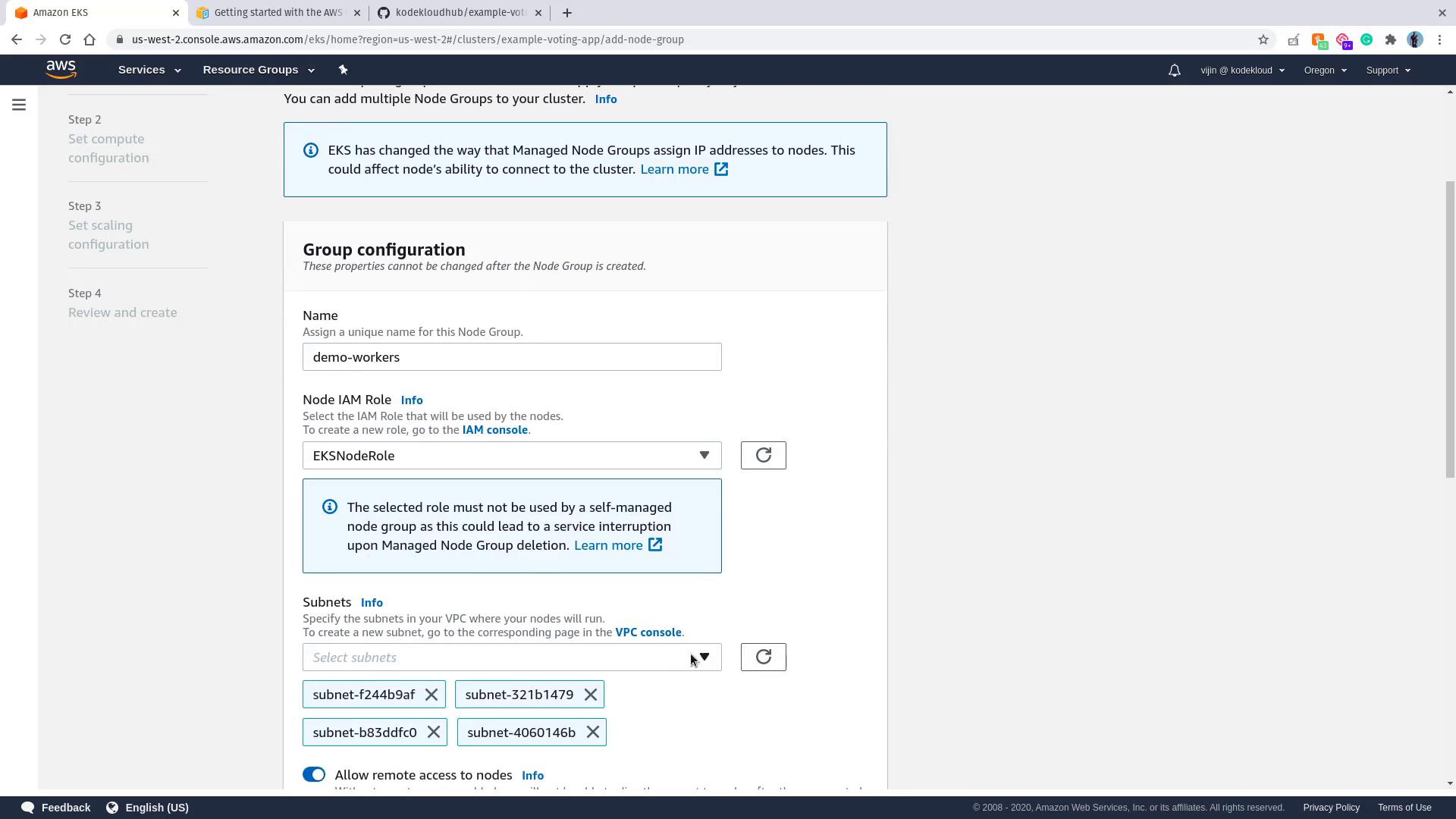
Task: Open the hamburger side navigation menu
Action: pyautogui.click(x=19, y=105)
